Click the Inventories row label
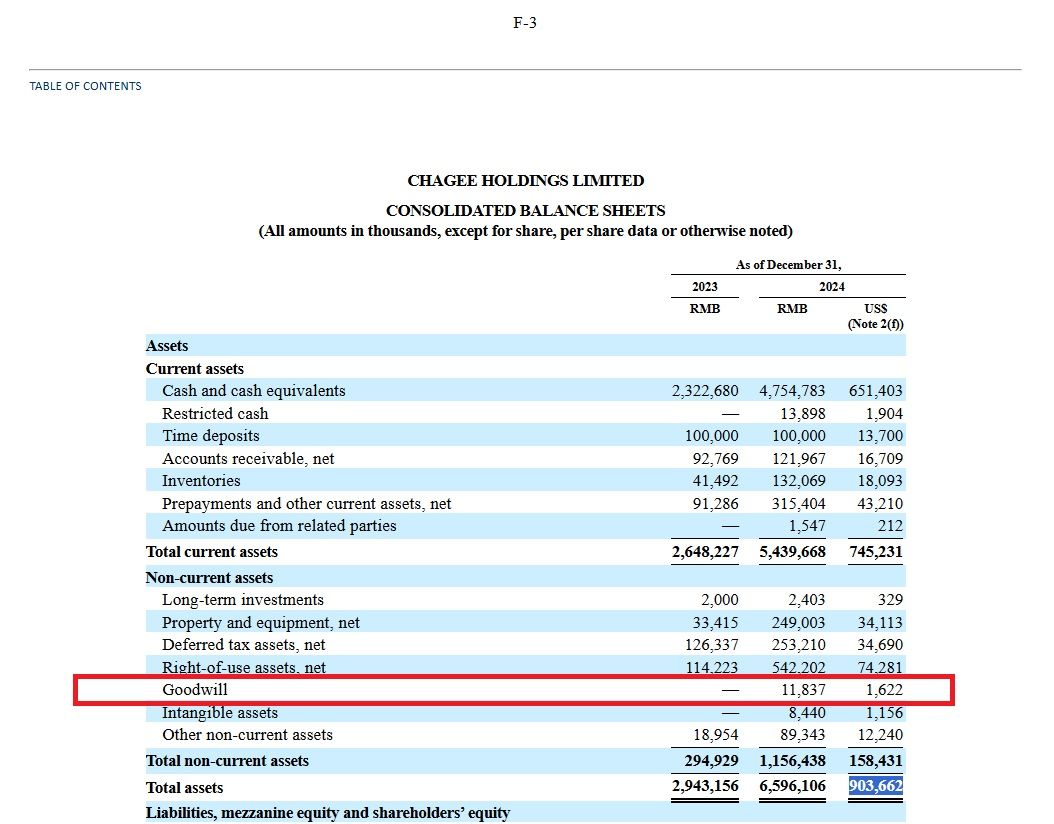The width and height of the screenshot is (1054, 824). pos(201,481)
